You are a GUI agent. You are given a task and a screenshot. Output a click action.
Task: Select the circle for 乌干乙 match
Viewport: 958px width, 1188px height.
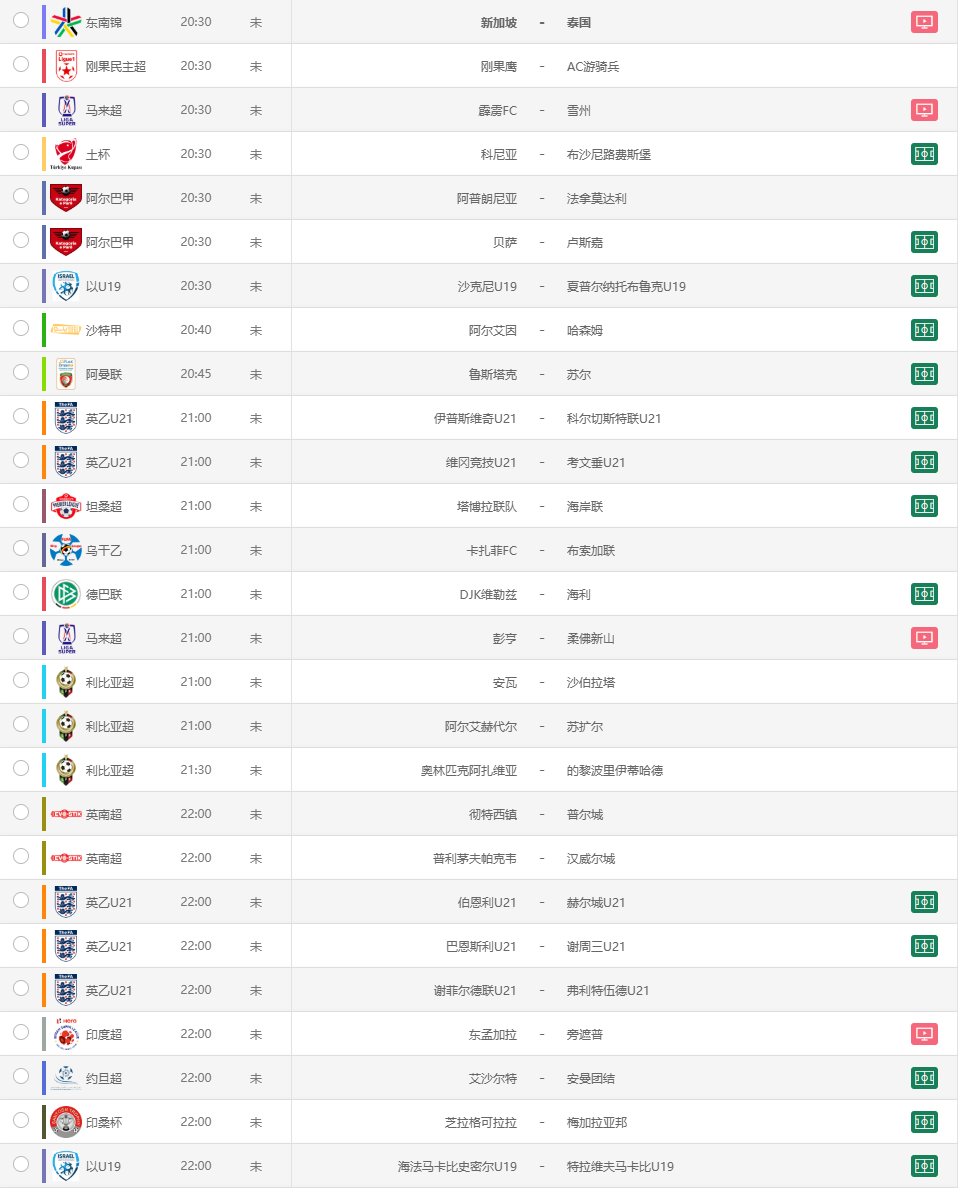21,549
